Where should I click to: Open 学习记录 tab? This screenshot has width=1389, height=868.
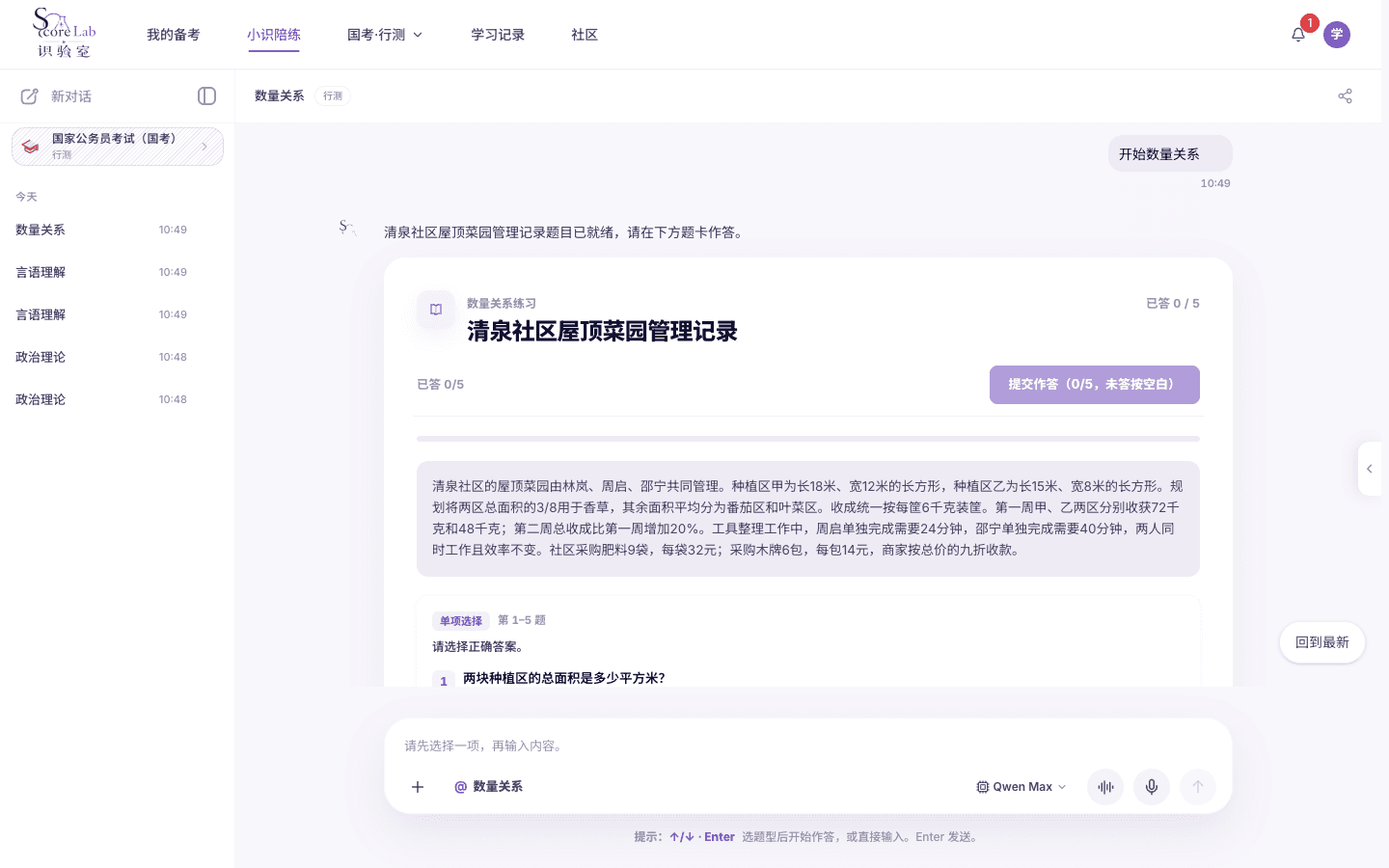(x=498, y=35)
